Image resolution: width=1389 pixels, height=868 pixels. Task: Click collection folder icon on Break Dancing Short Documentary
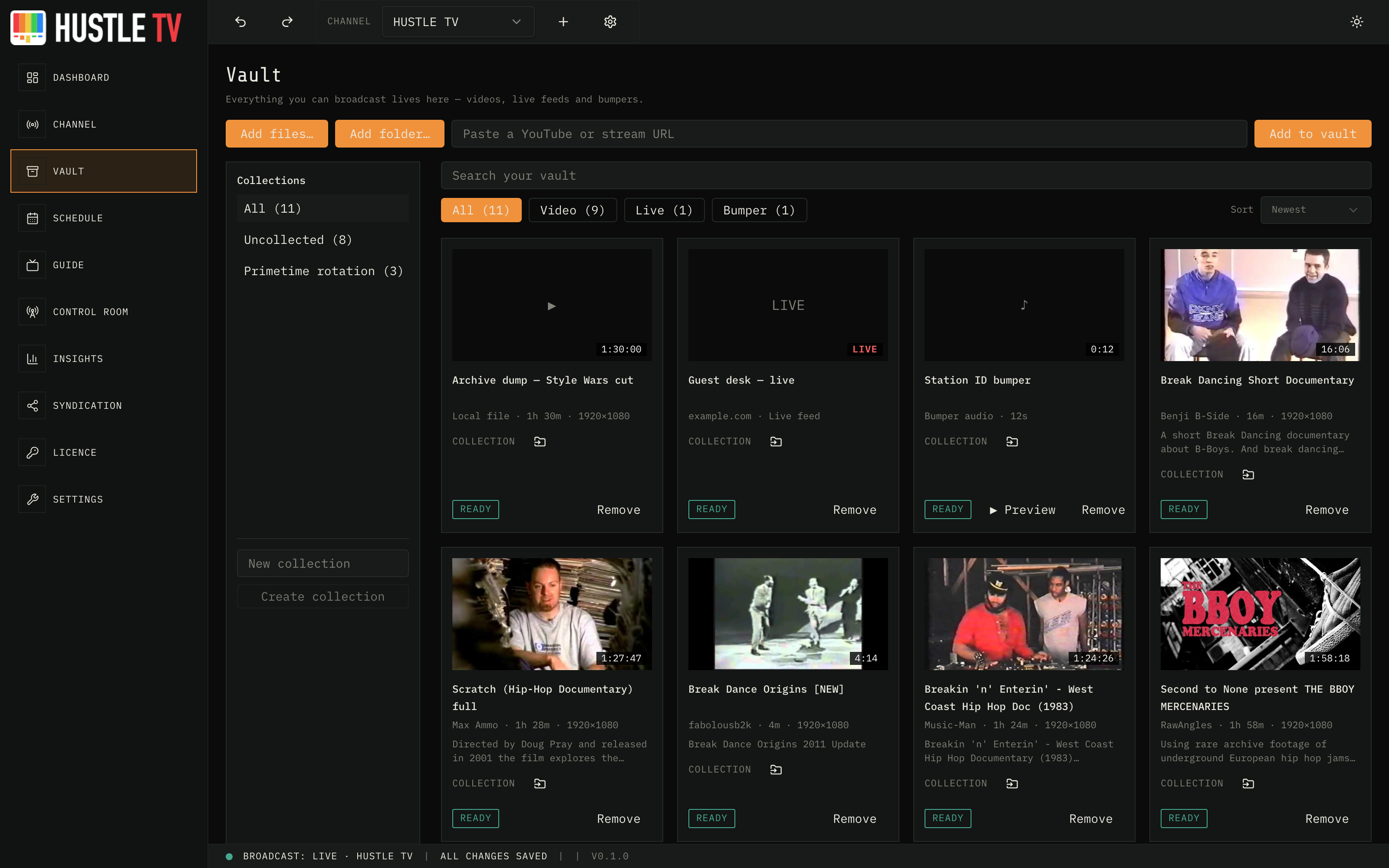click(1248, 475)
